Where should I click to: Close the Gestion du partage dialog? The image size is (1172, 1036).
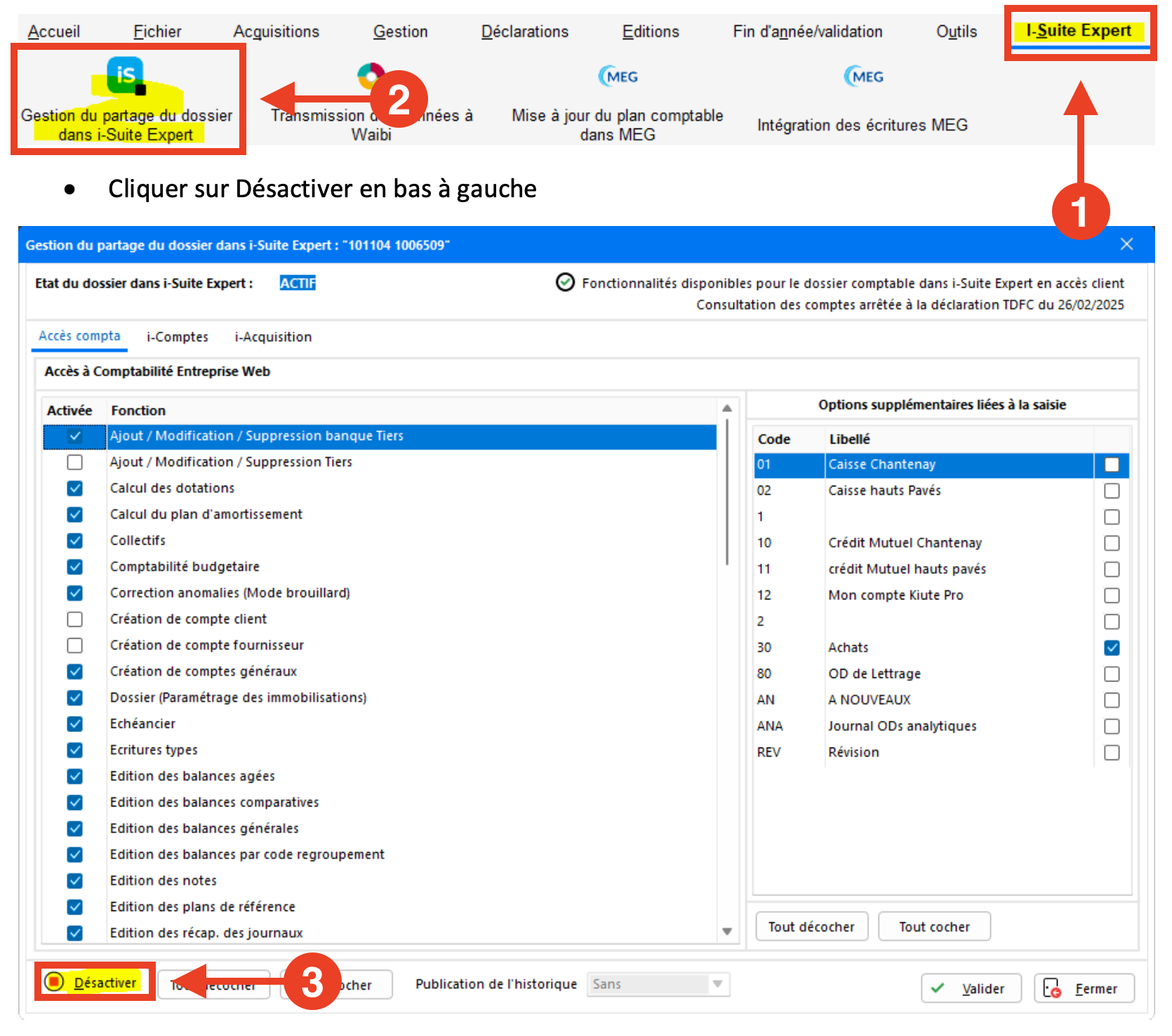pyautogui.click(x=1127, y=244)
